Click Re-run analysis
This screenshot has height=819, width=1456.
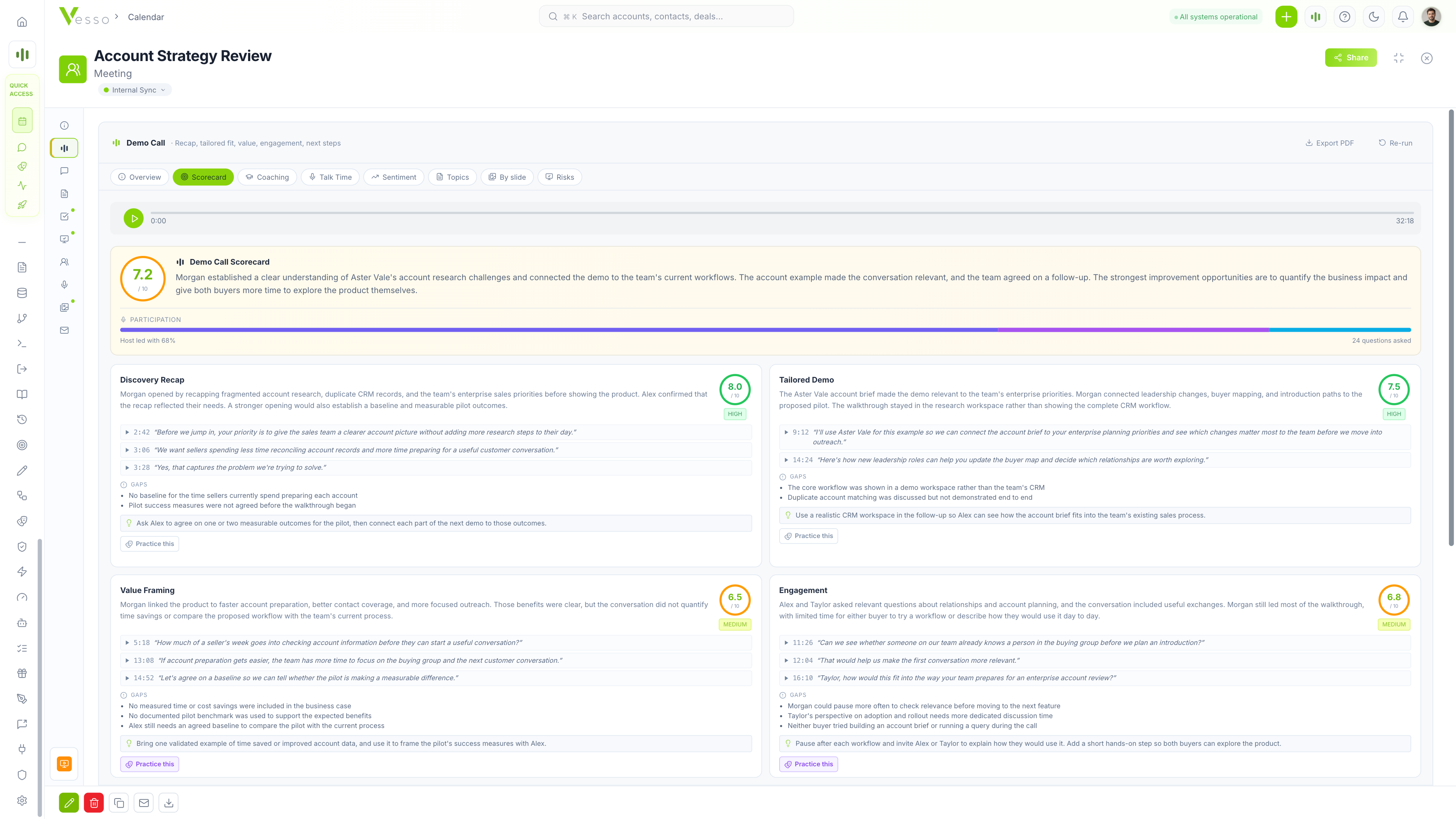[x=1395, y=143]
